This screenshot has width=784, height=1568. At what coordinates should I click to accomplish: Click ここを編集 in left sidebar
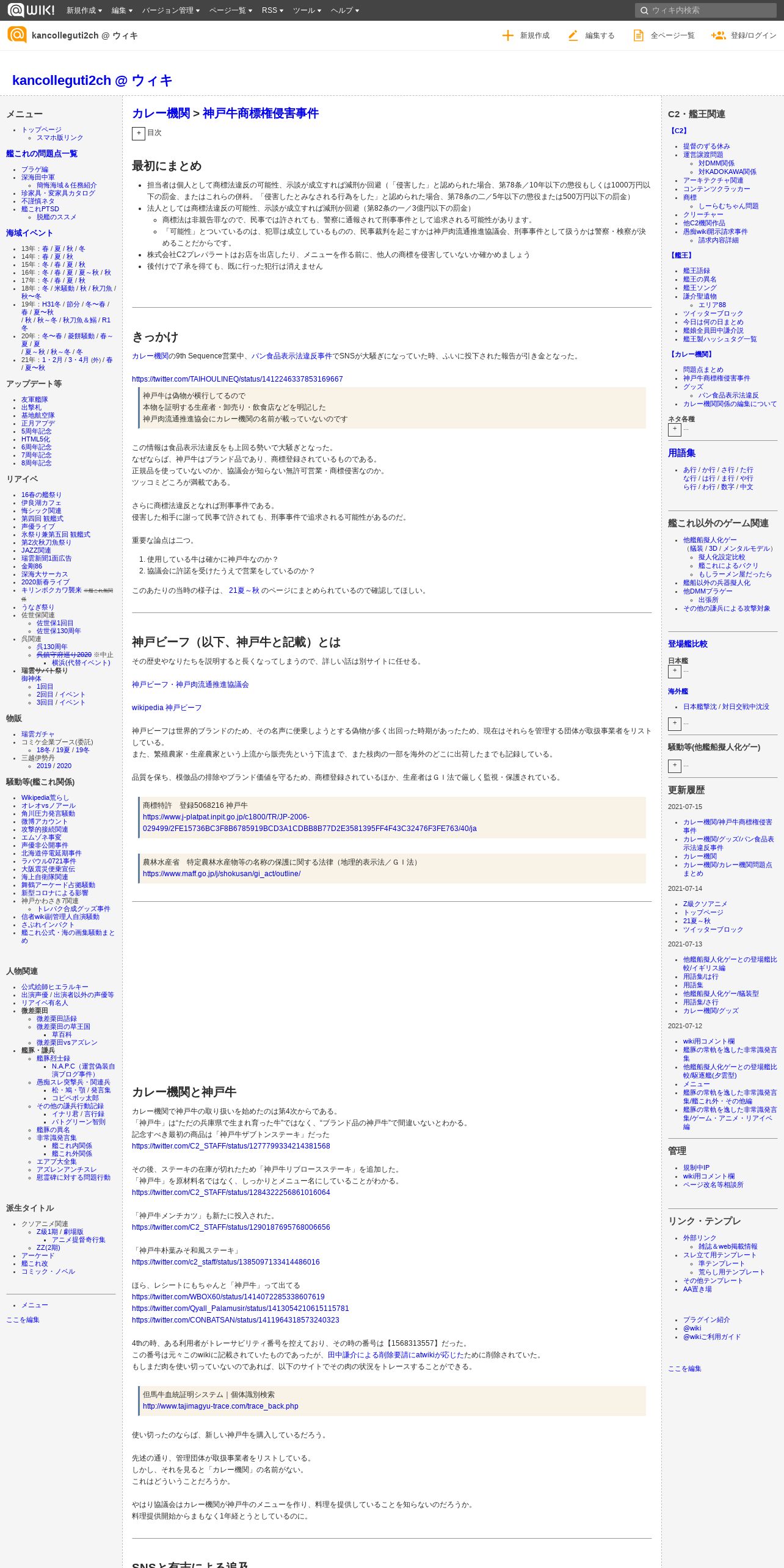tap(23, 1319)
